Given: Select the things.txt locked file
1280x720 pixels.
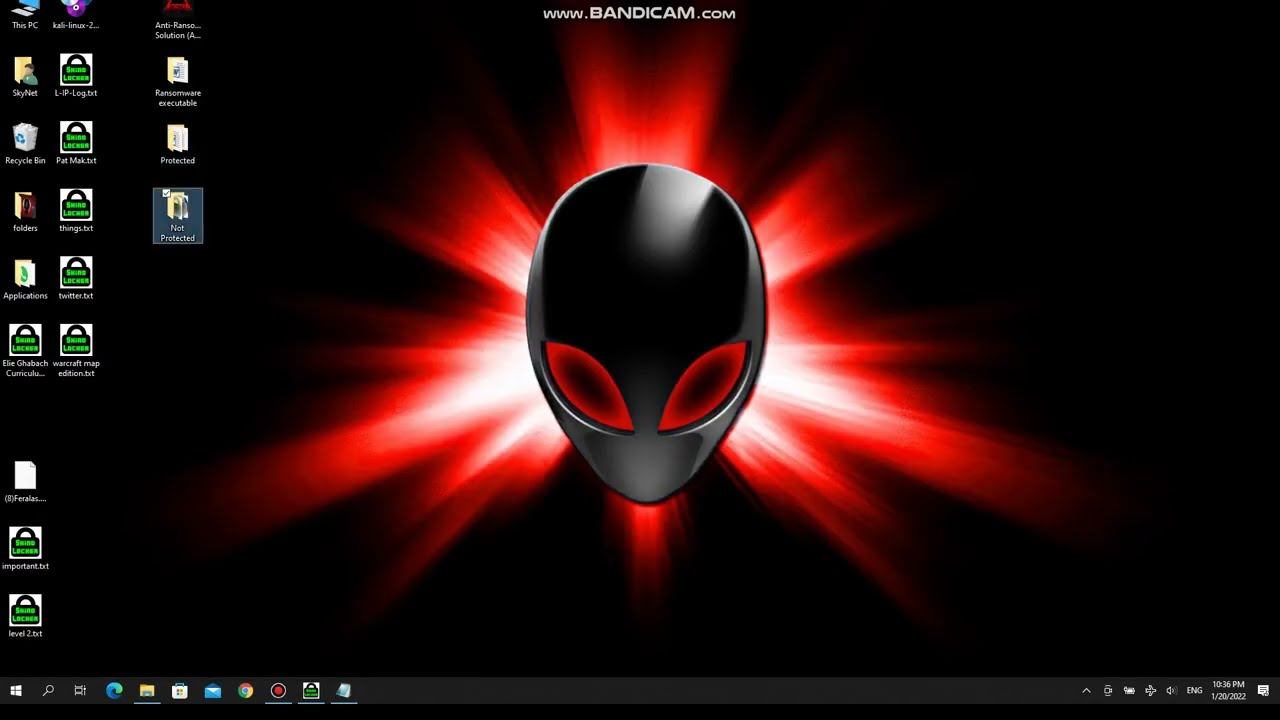Looking at the screenshot, I should tap(76, 211).
